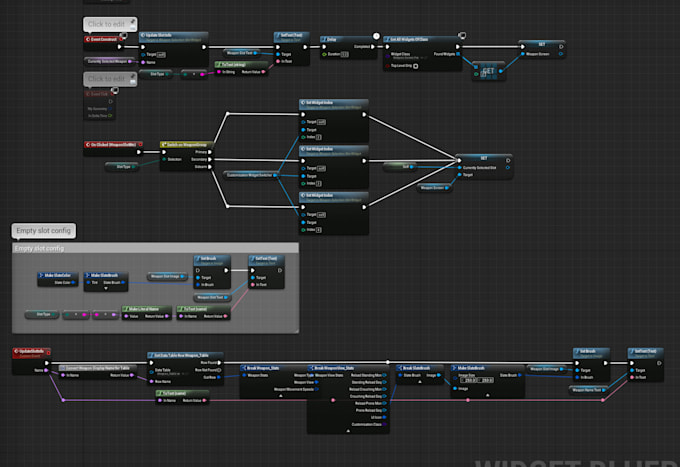Expand the Break SlateBrush node pins
Image resolution: width=680 pixels, height=467 pixels.
(x=419, y=382)
